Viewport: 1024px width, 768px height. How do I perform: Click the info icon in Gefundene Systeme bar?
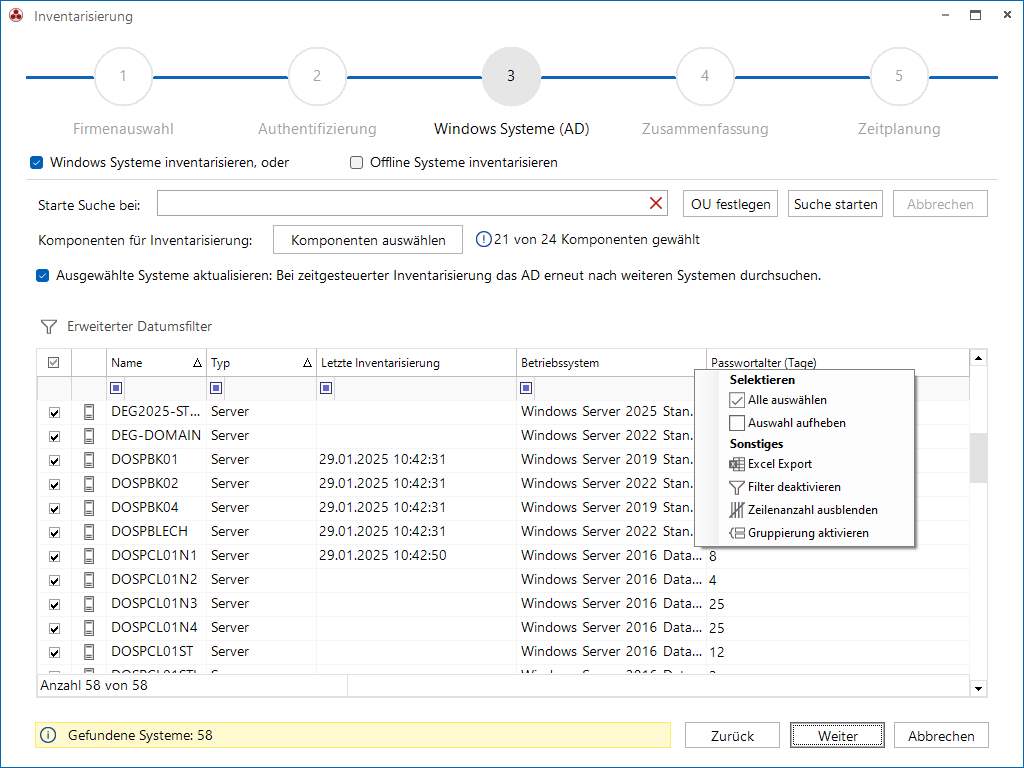coord(48,735)
